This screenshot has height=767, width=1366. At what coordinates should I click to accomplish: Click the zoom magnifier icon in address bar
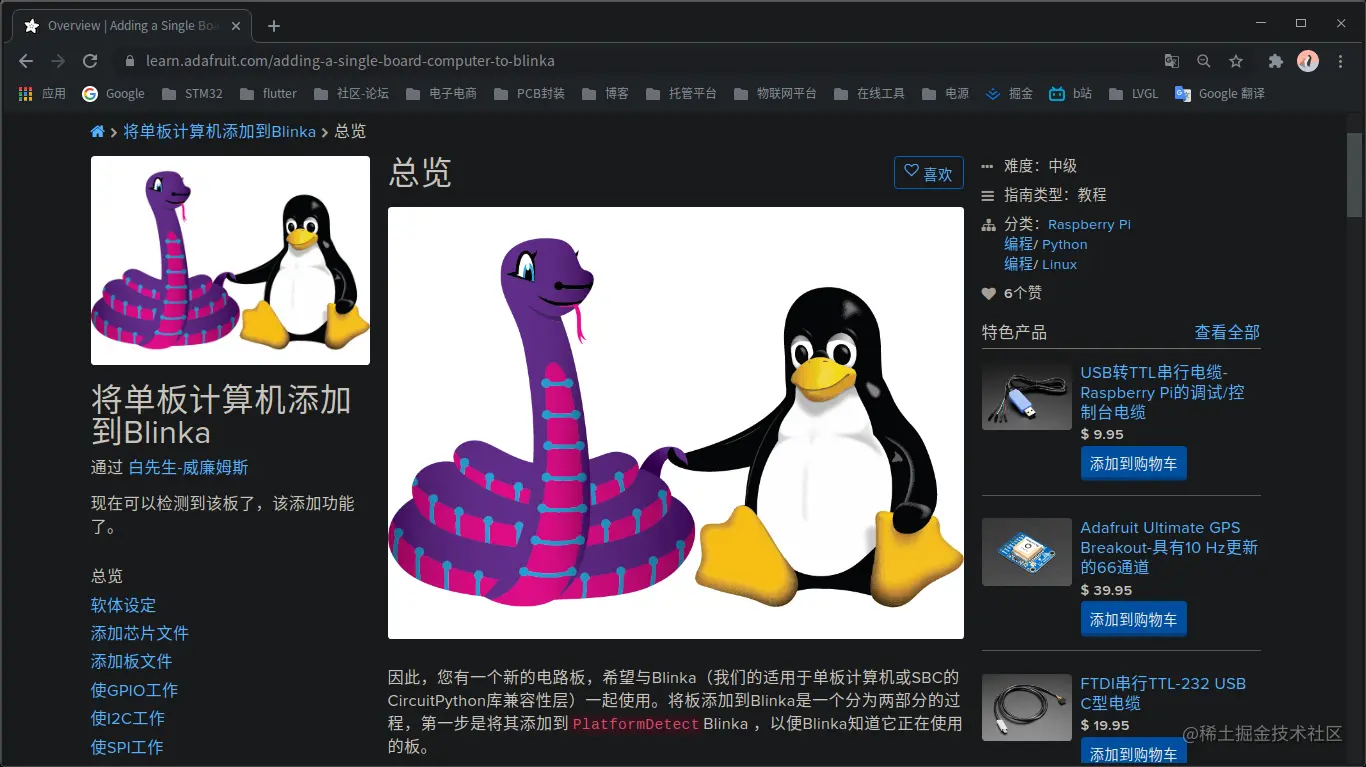(1204, 61)
